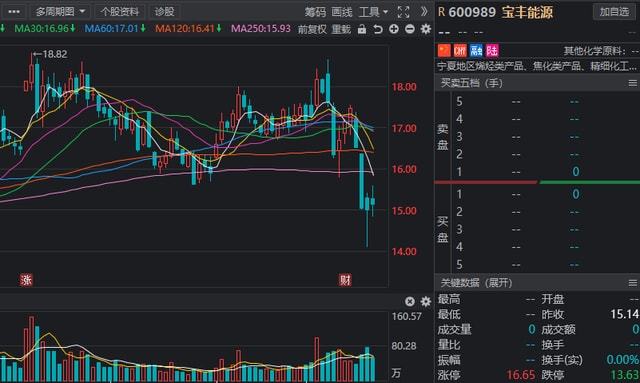Toggle 前复权 price adjustment mode
This screenshot has height=383, width=640.
pyautogui.click(x=312, y=29)
